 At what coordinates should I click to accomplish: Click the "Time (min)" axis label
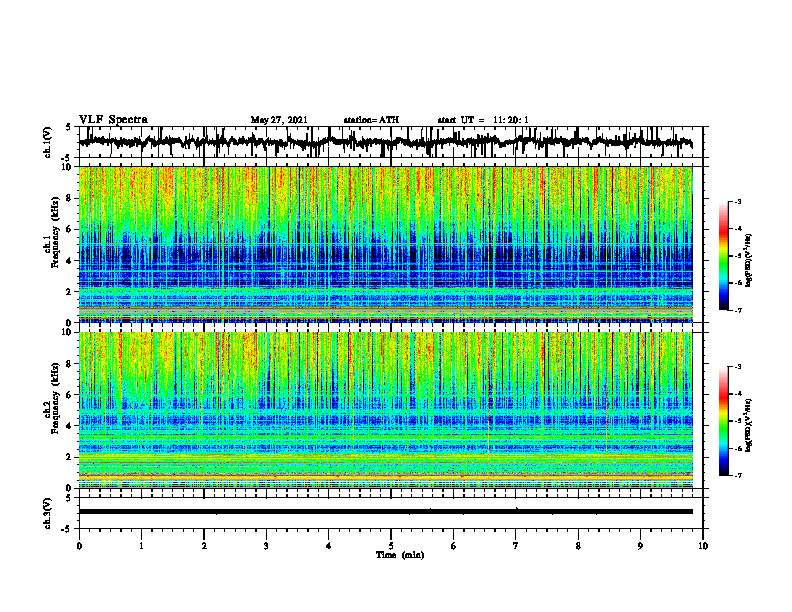[x=400, y=555]
